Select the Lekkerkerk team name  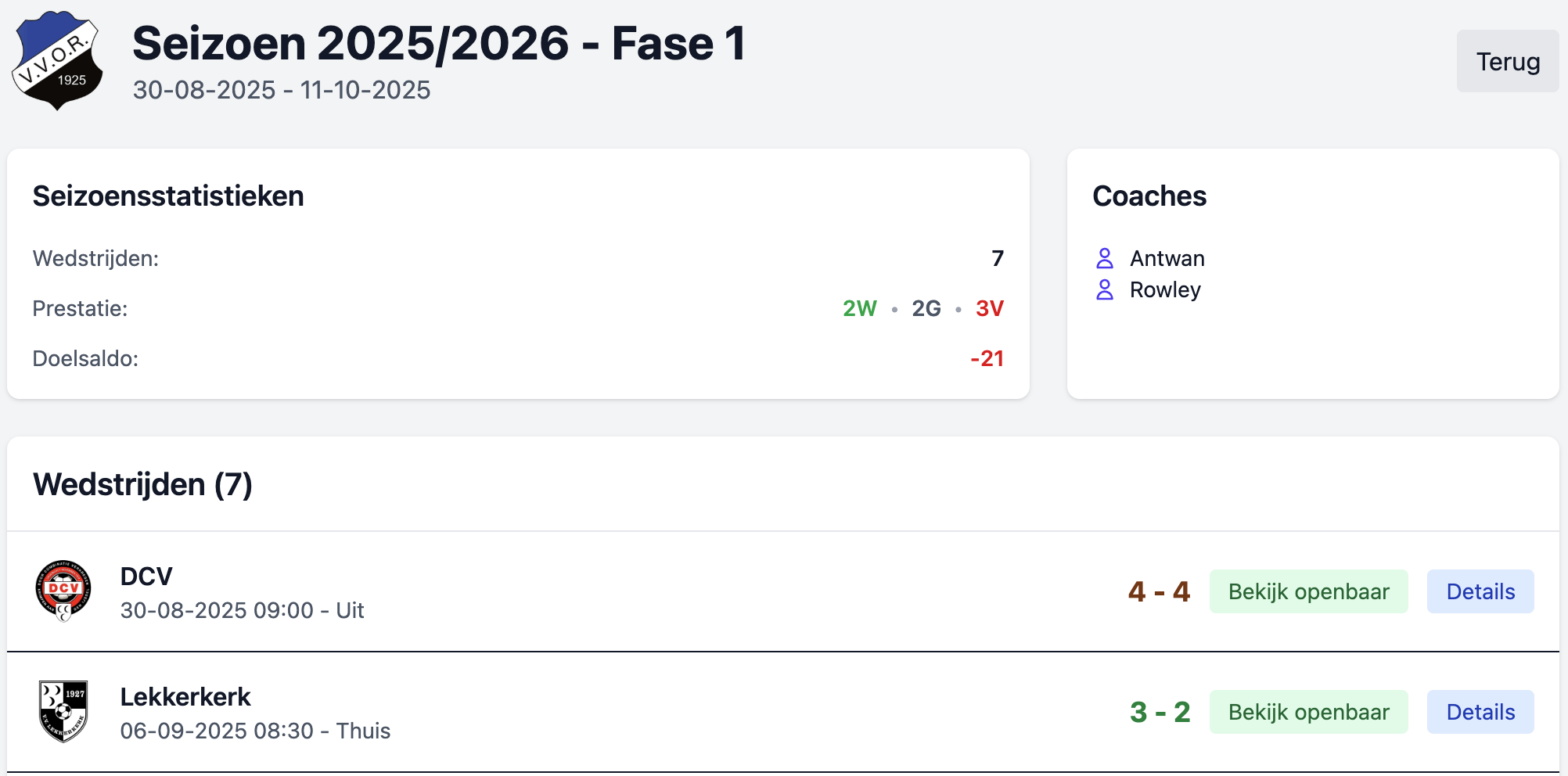click(x=185, y=697)
